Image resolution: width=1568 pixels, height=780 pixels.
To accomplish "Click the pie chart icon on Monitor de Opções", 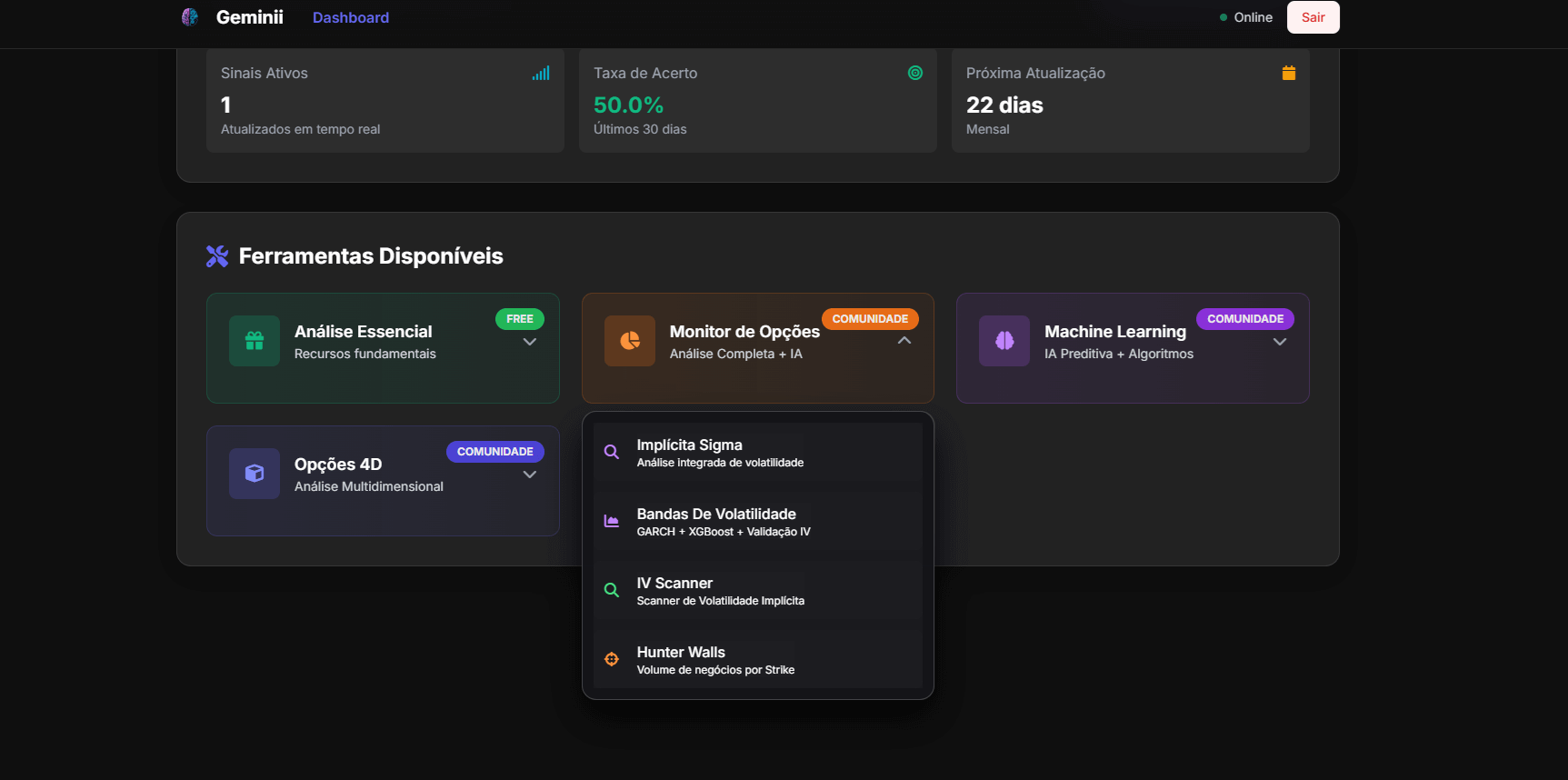I will 630,341.
